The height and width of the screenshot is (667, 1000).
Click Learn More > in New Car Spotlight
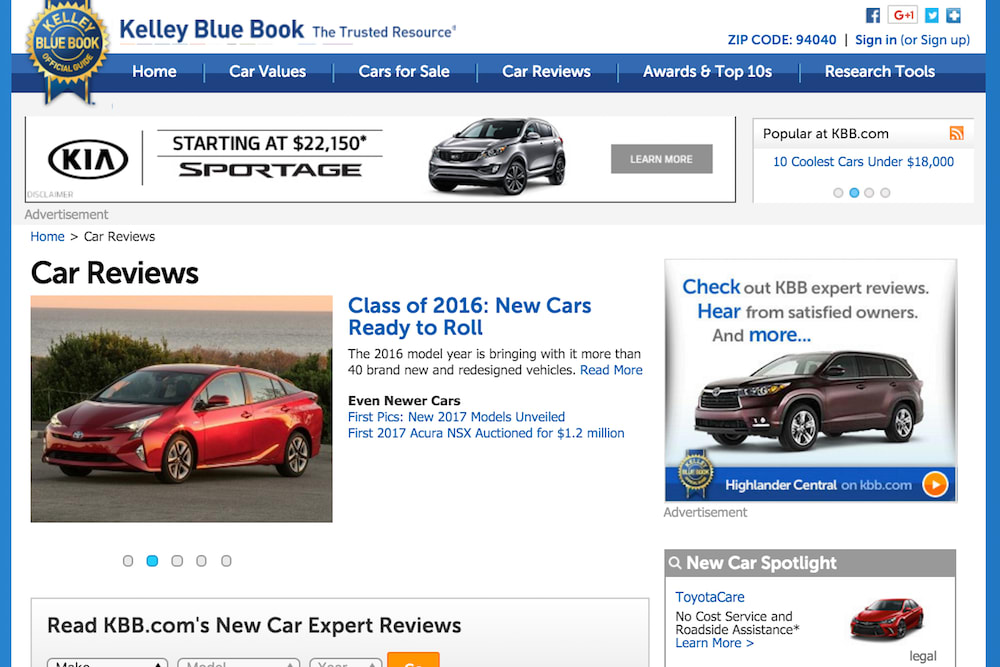(714, 643)
